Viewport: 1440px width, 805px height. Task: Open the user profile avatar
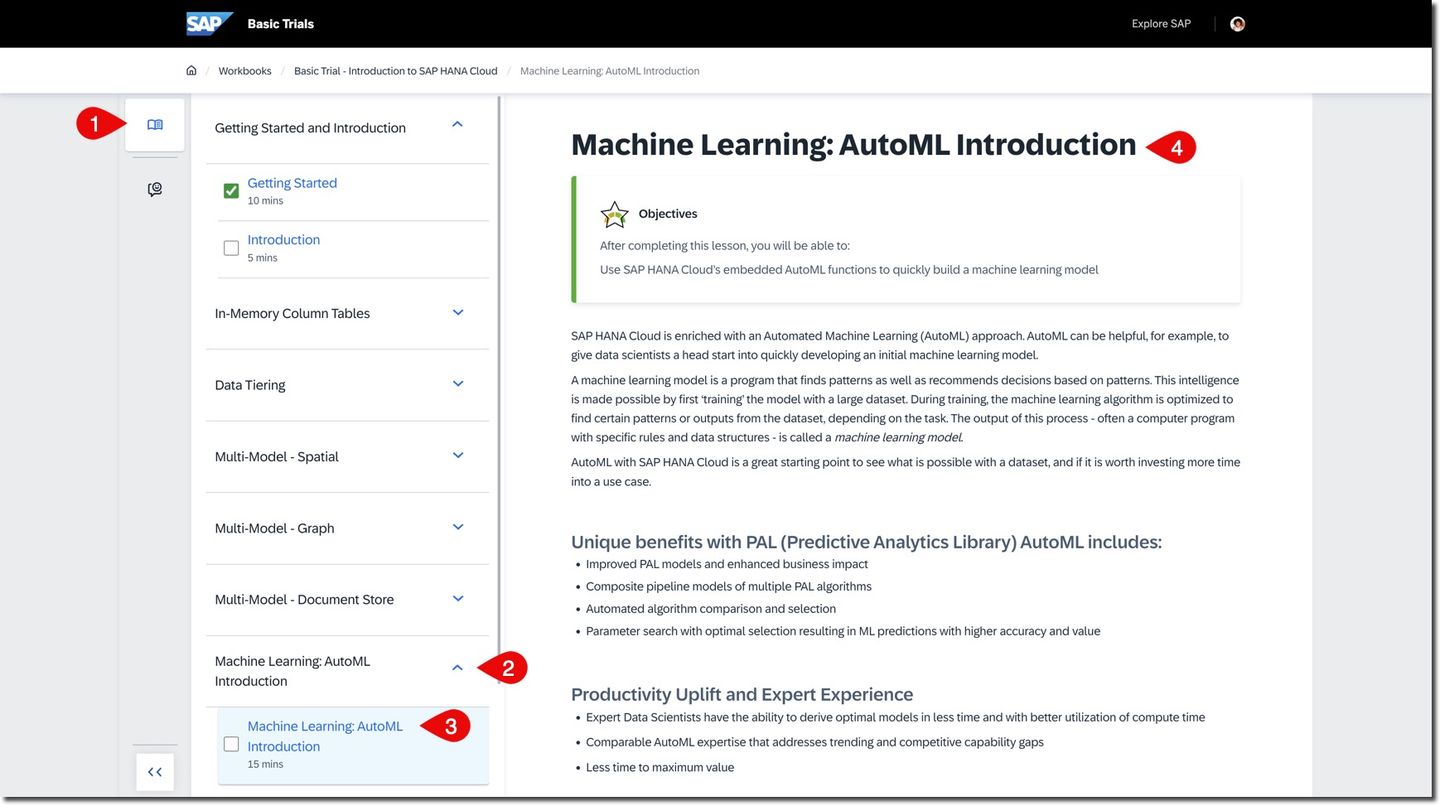tap(1237, 24)
